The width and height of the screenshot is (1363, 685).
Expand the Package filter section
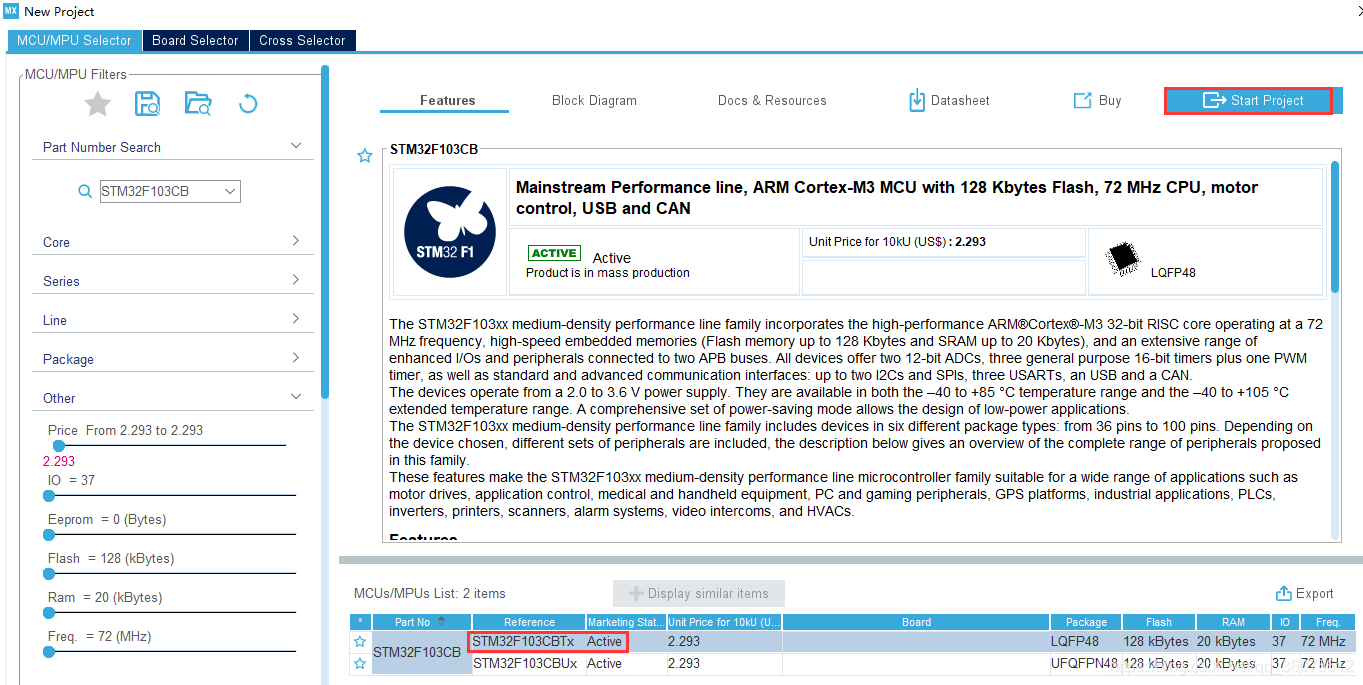(x=296, y=358)
